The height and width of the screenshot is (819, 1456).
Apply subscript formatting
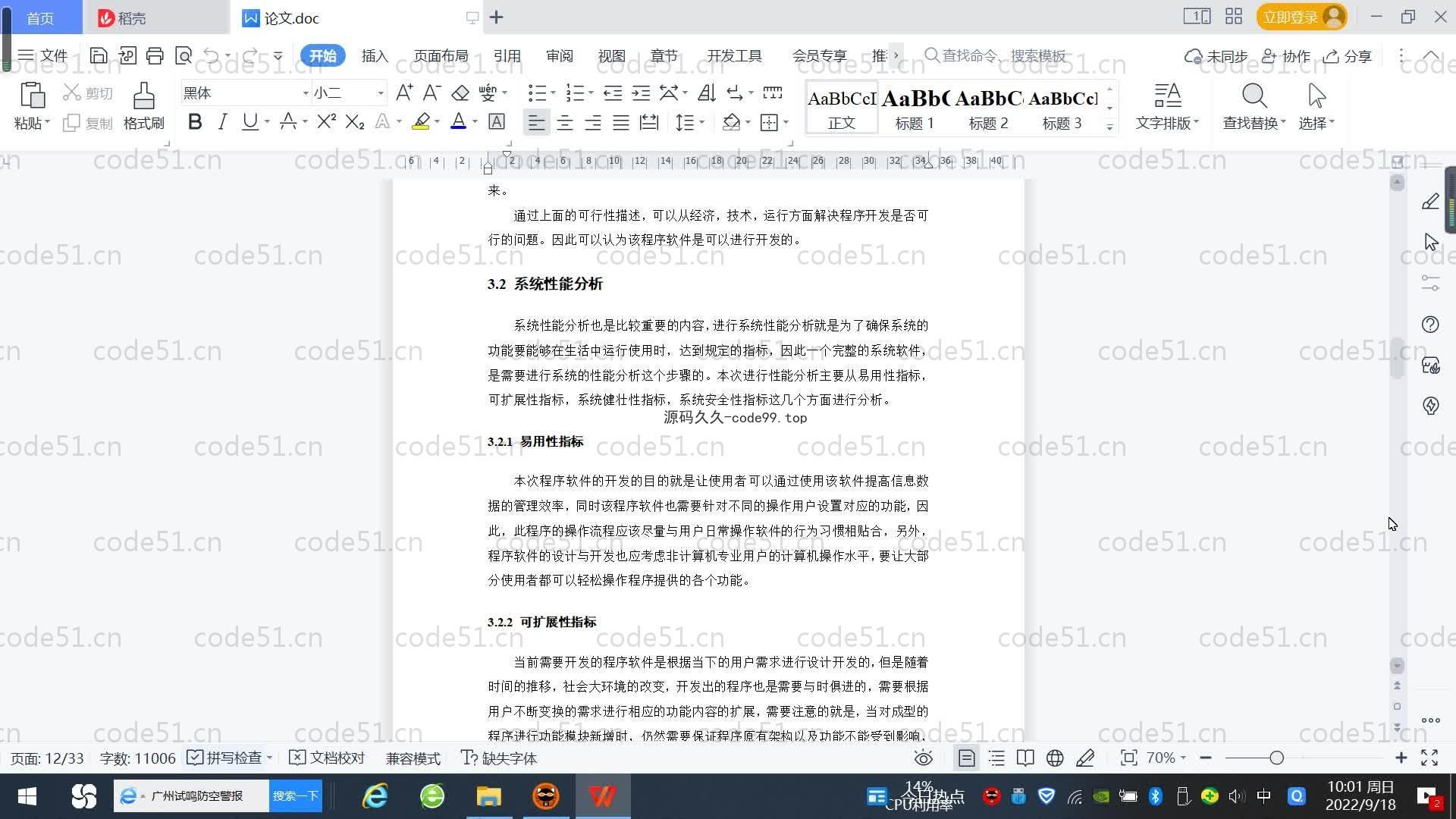[355, 121]
